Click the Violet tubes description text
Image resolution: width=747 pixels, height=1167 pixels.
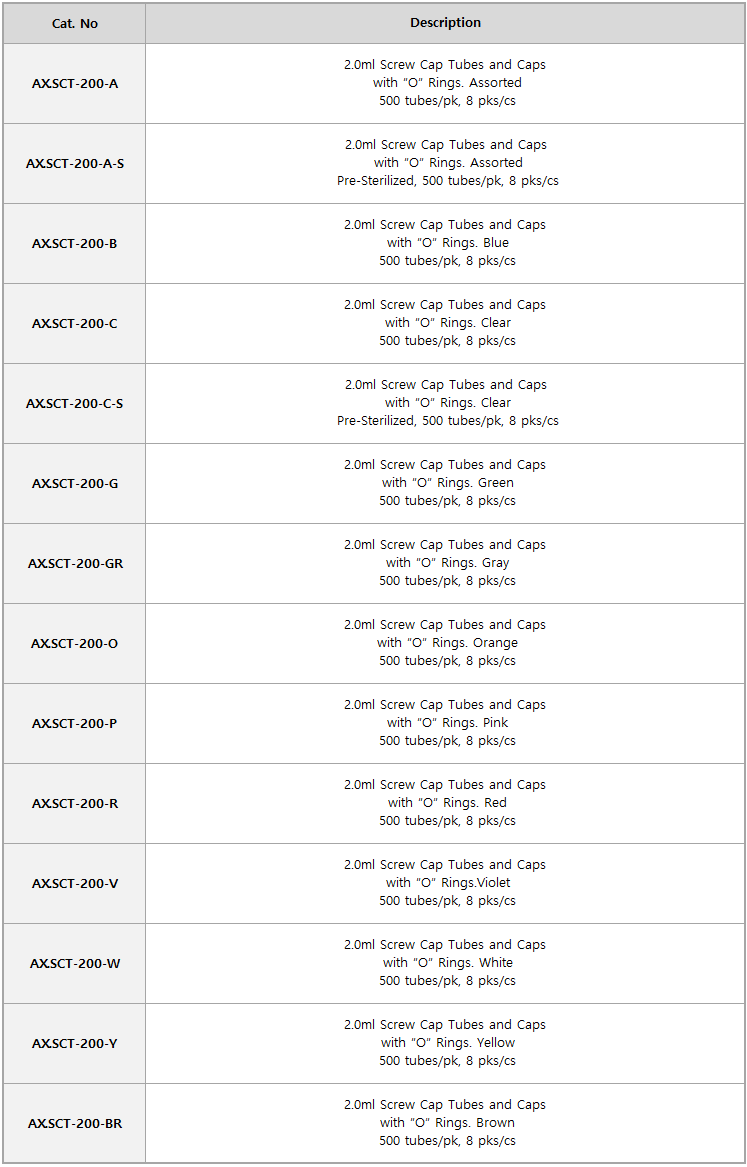[x=445, y=883]
